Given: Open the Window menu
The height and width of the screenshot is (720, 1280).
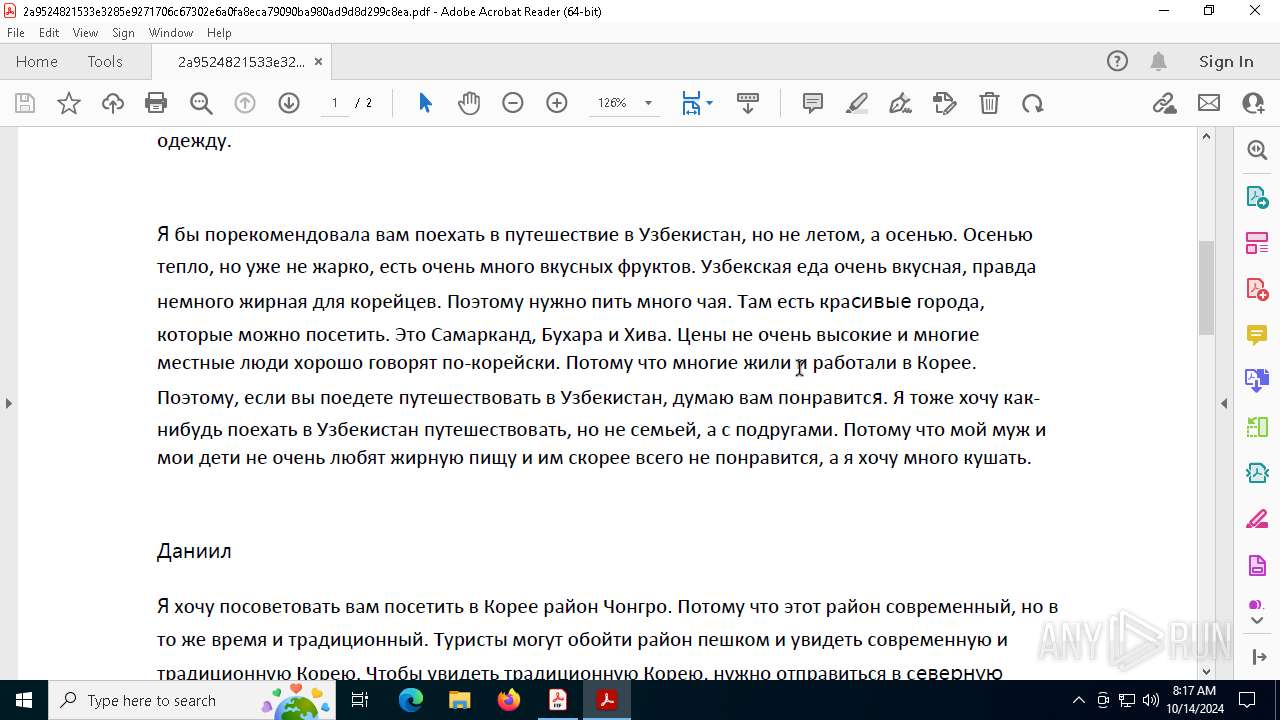Looking at the screenshot, I should click(171, 32).
